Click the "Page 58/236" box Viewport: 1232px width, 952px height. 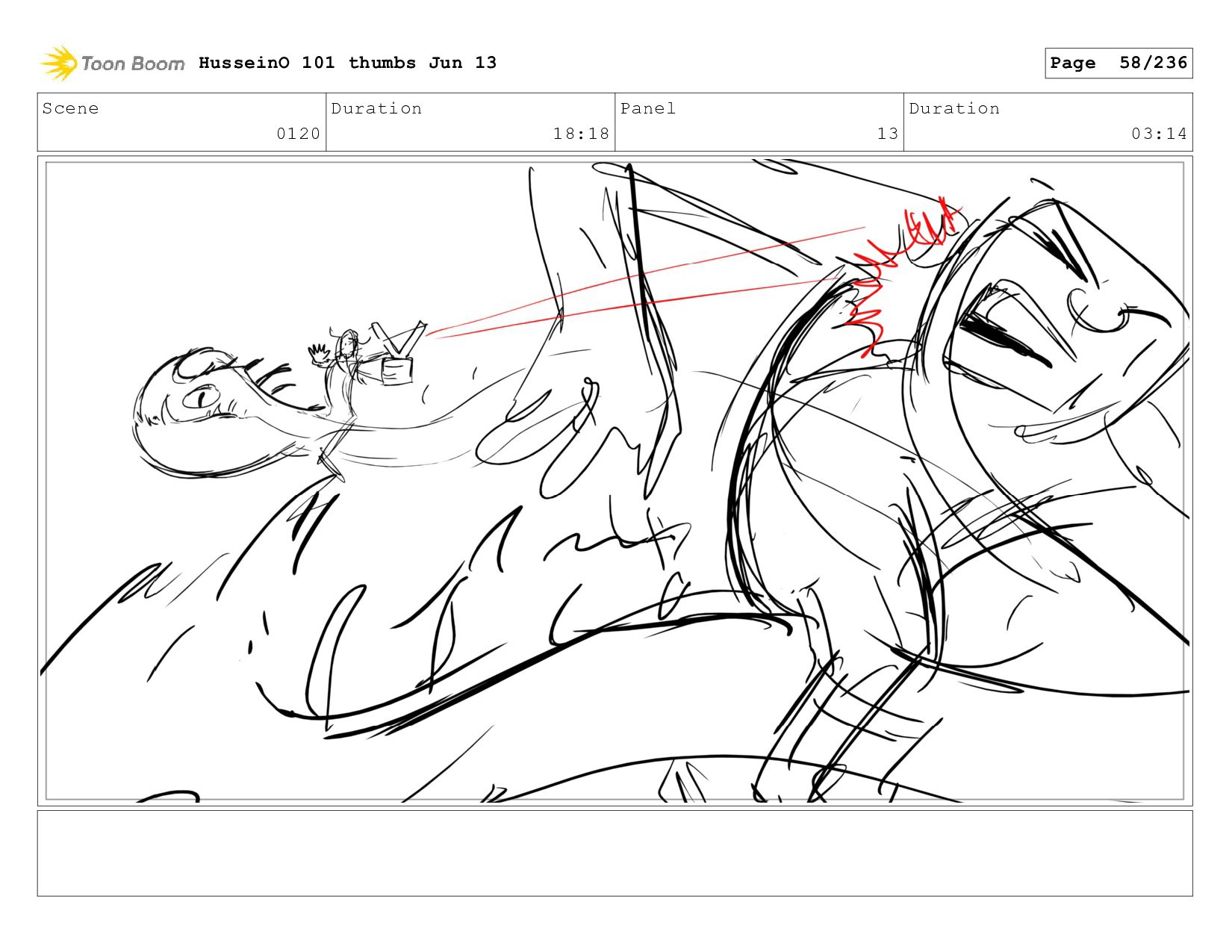[x=1119, y=63]
